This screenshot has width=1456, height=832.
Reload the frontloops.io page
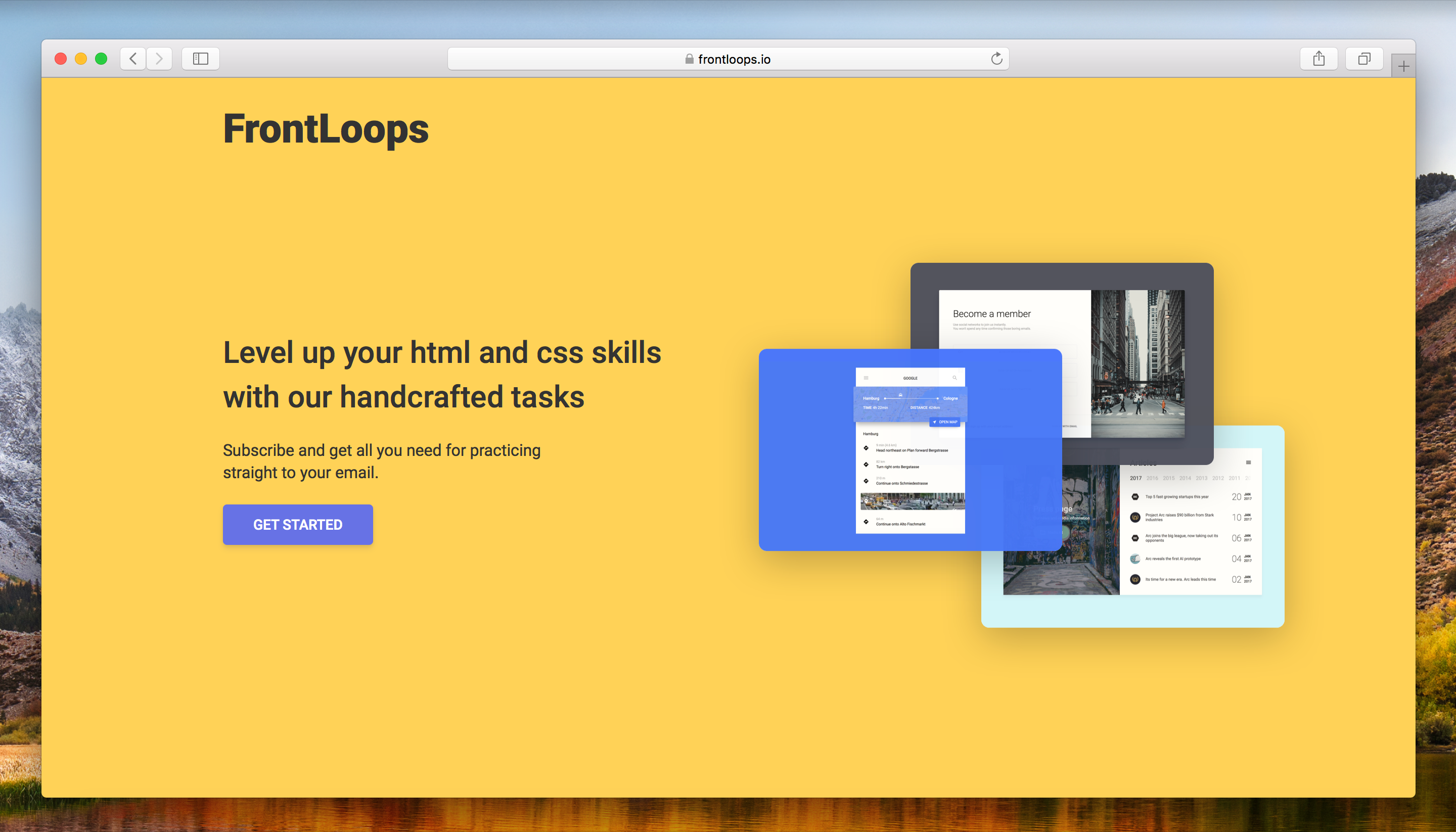[x=996, y=58]
